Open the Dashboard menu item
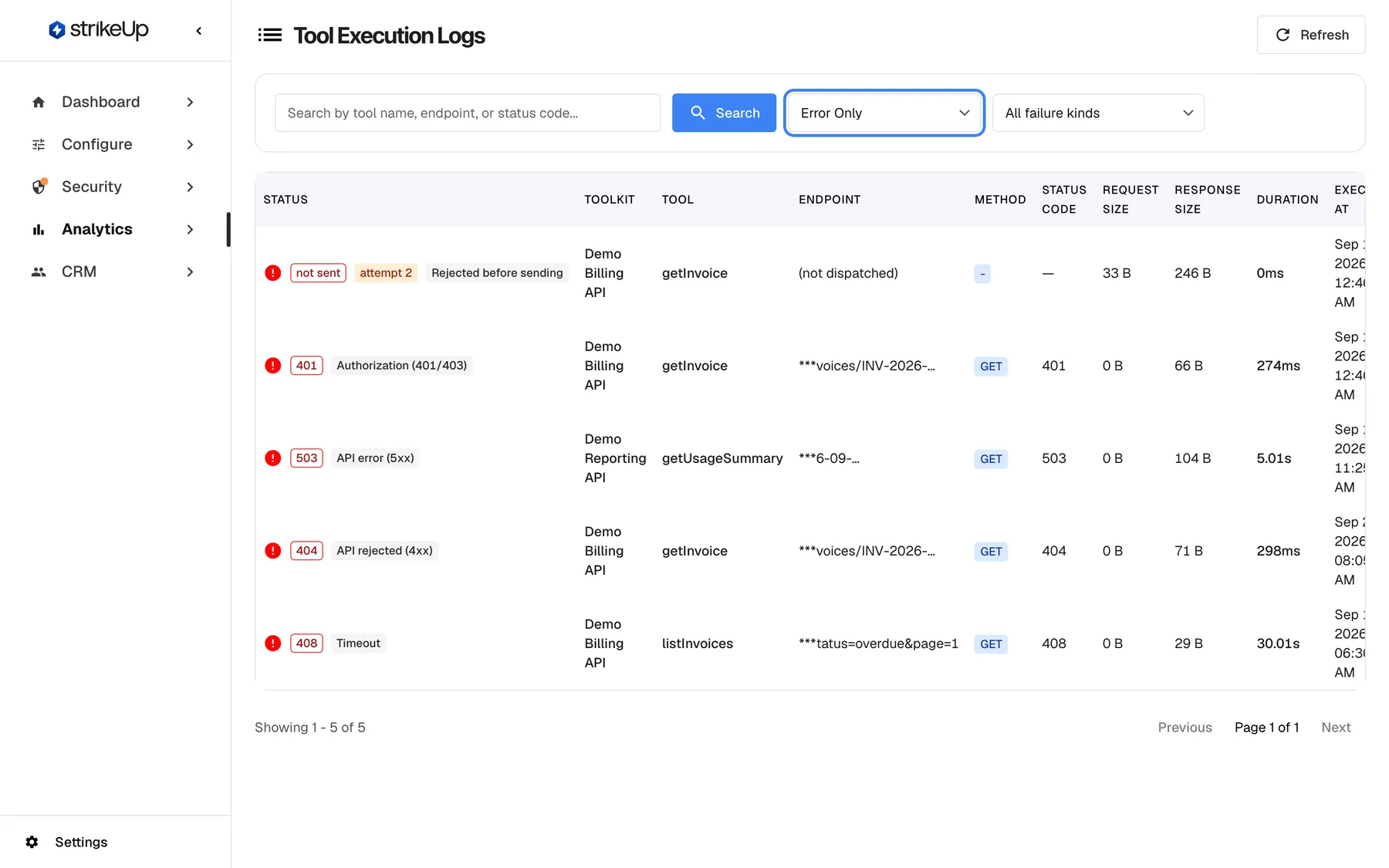This screenshot has width=1389, height=868. pyautogui.click(x=114, y=102)
